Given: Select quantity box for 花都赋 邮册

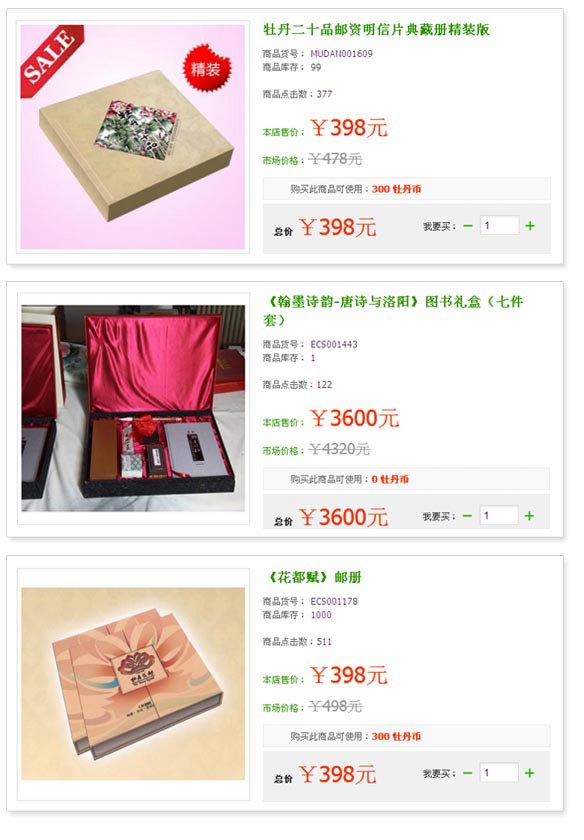Looking at the screenshot, I should click(499, 772).
